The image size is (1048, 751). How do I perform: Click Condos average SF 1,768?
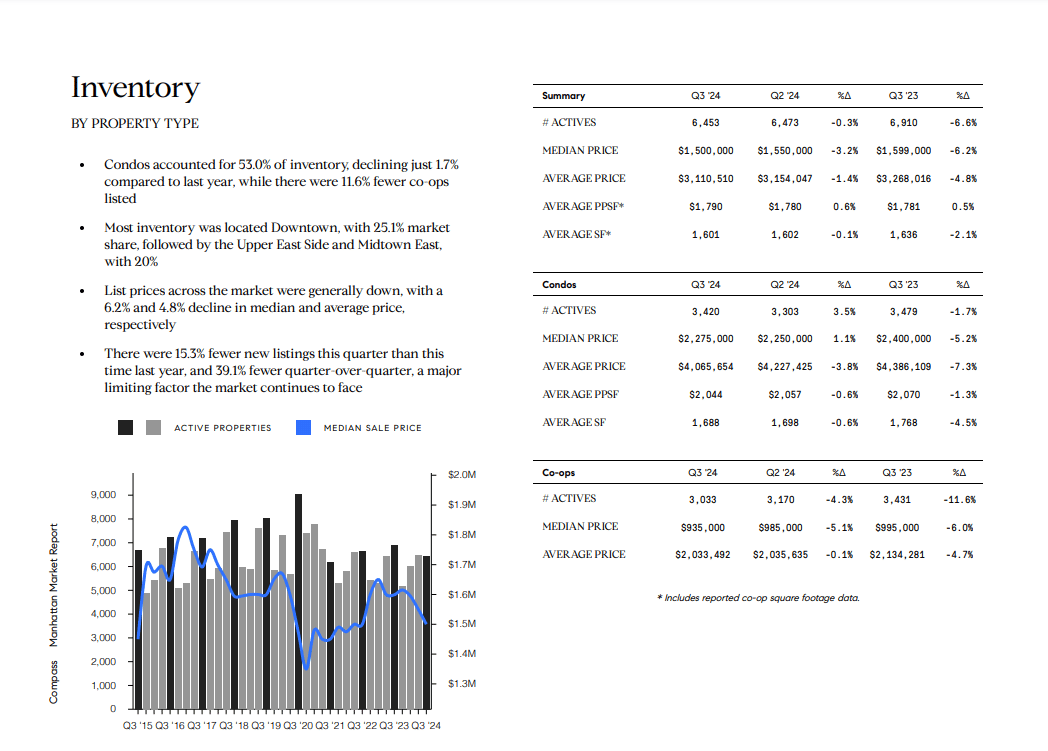click(904, 424)
